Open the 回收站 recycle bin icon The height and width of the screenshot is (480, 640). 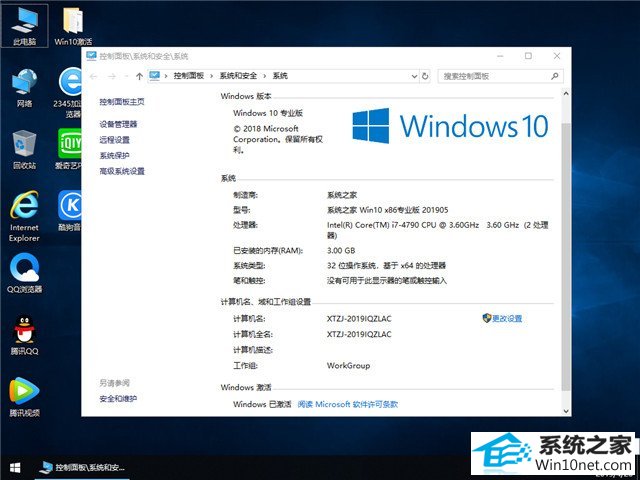coord(24,149)
